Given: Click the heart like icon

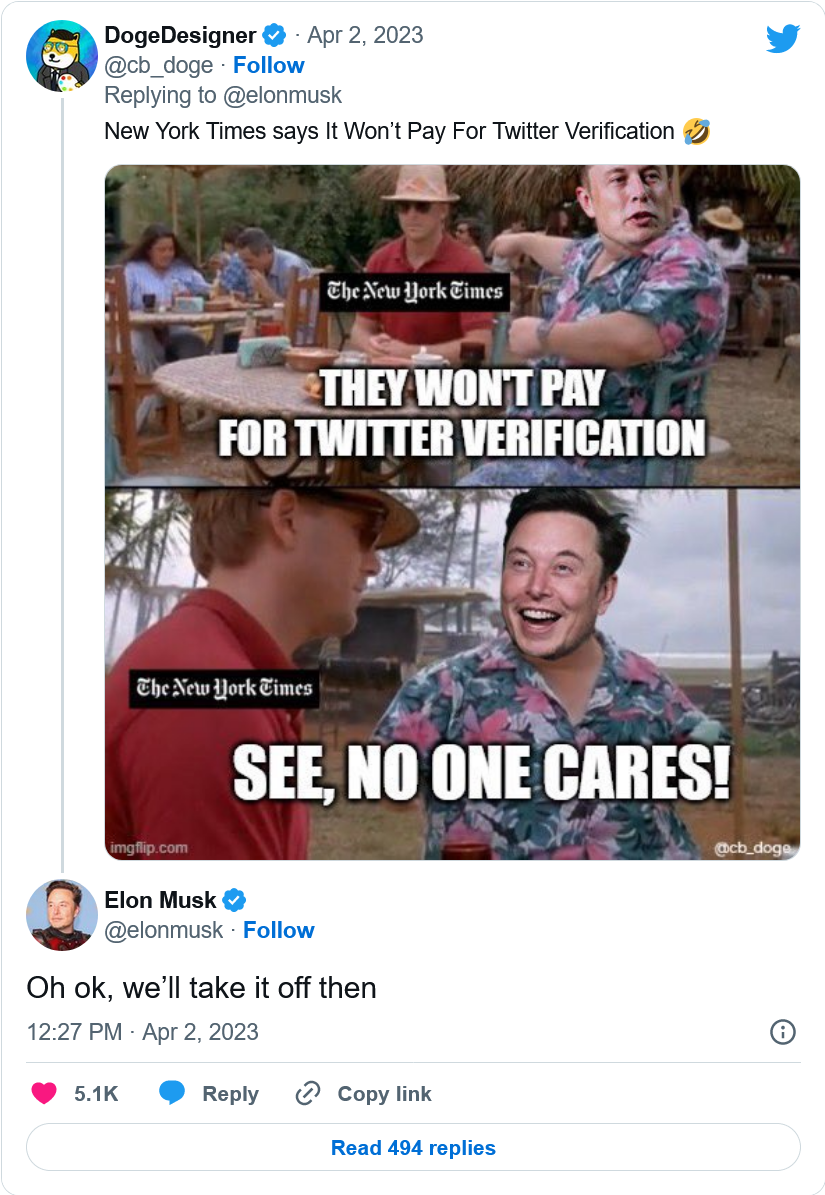Looking at the screenshot, I should (44, 1094).
